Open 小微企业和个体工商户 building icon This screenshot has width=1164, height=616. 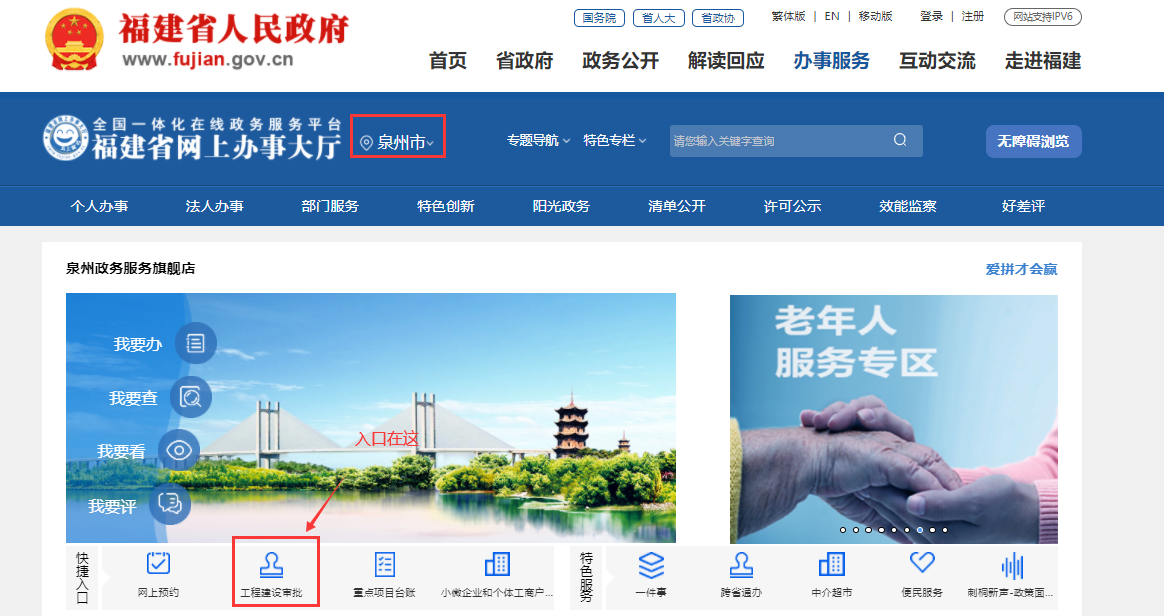click(497, 564)
